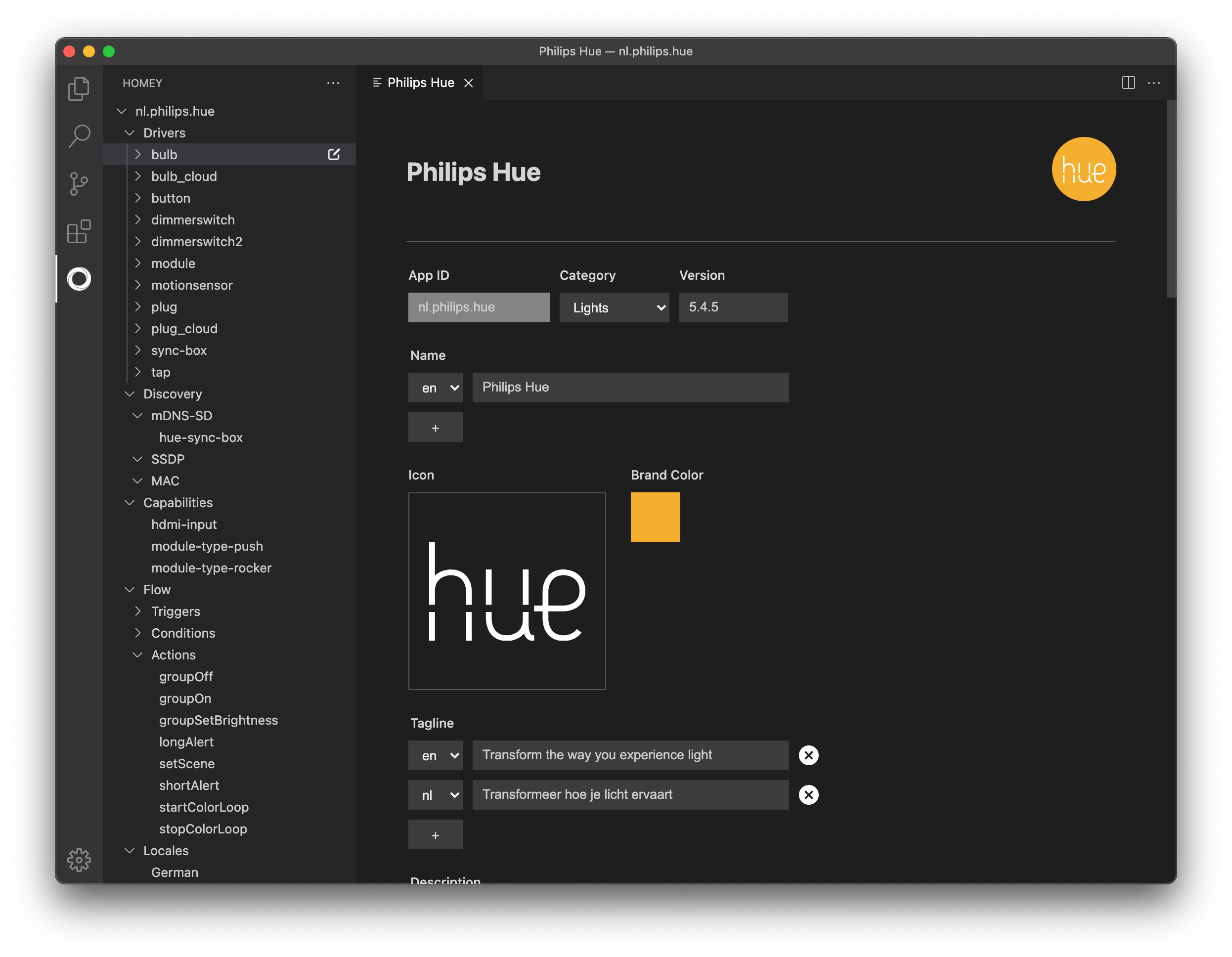1232x957 pixels.
Task: Add another Name translation with plus button
Action: pyautogui.click(x=436, y=428)
